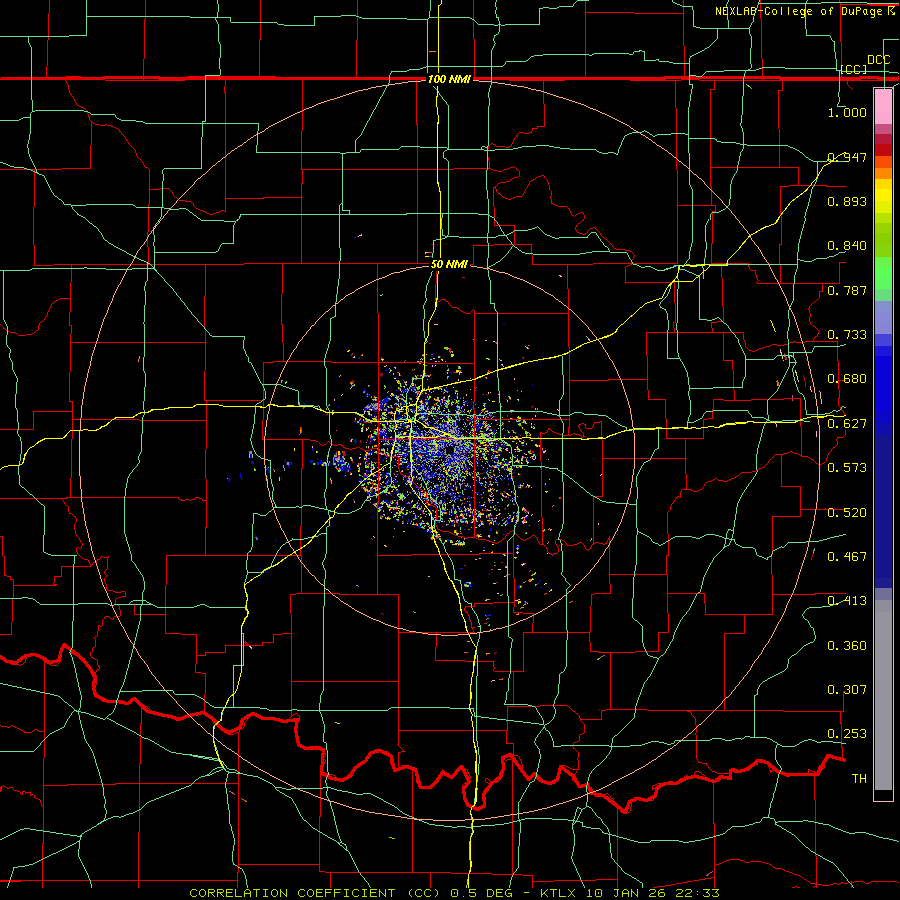
Task: Click the DCC label above color bar
Action: point(878,60)
